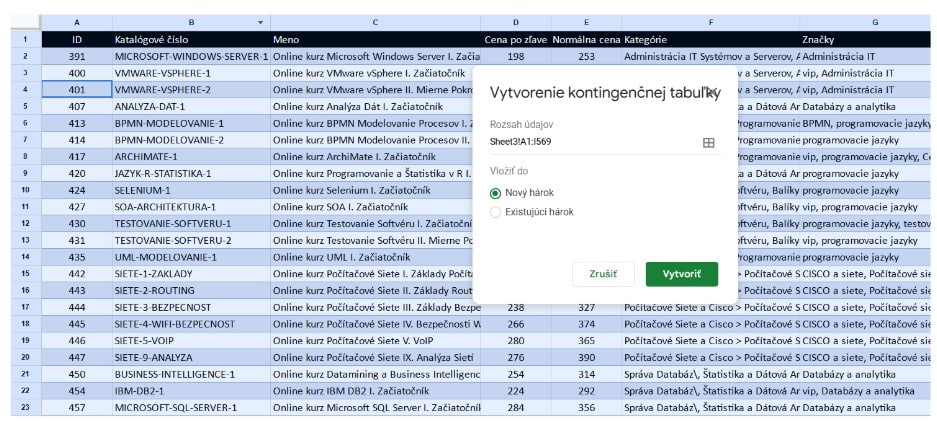Open the column B header dropdown arrow

coord(260,23)
